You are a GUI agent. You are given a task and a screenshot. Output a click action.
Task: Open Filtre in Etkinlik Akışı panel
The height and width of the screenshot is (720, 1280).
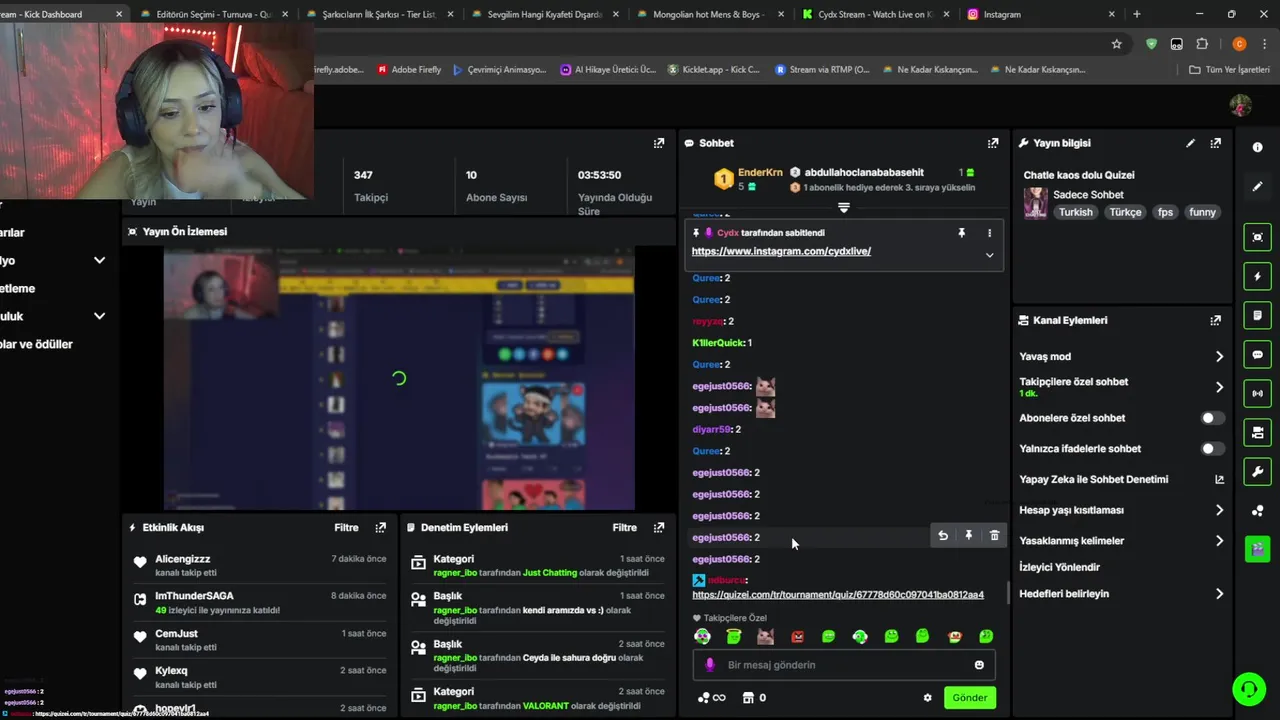pos(346,527)
